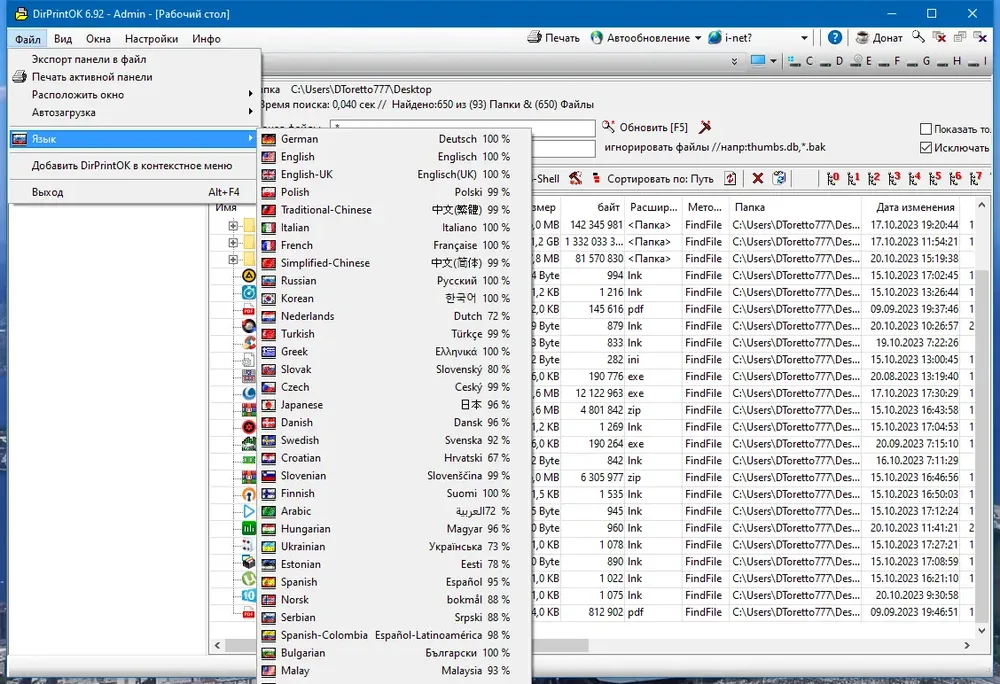The image size is (1000, 684).
Task: Click the vertical scrollbar down arrow
Action: [982, 630]
